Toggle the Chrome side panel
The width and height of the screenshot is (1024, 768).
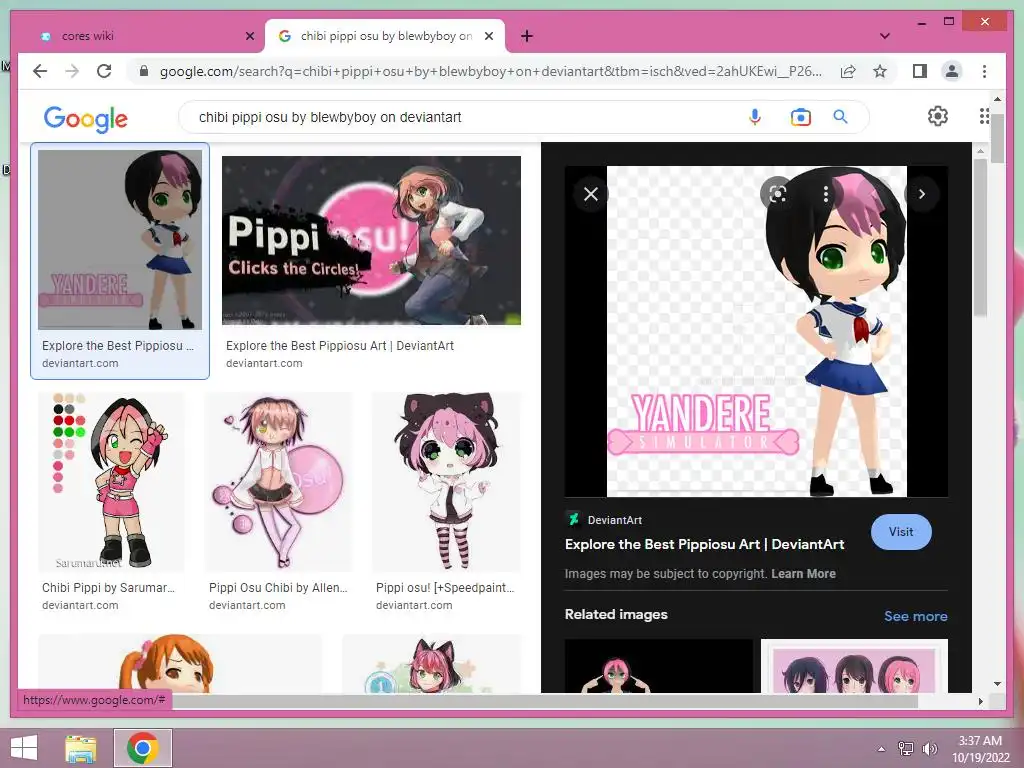point(920,71)
